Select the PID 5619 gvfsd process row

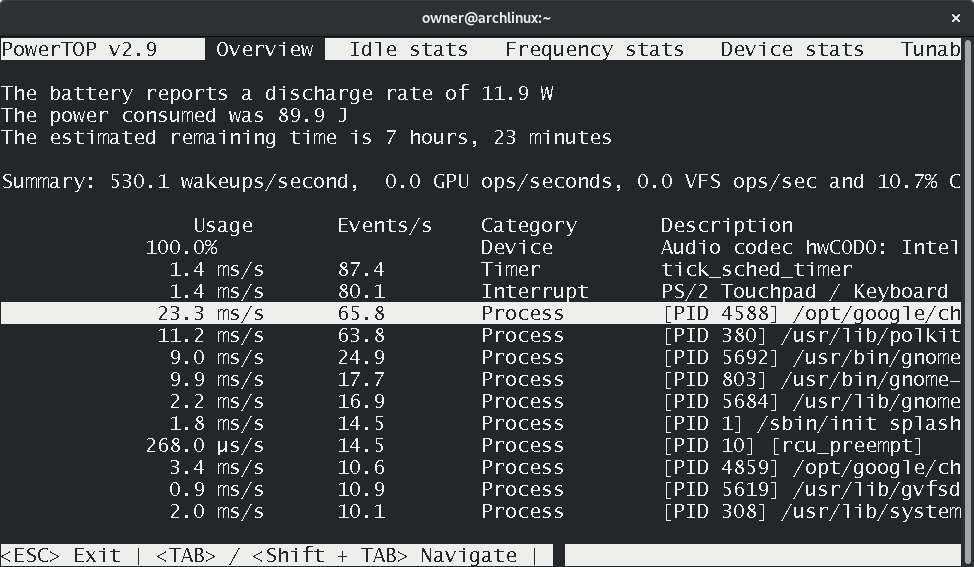click(x=481, y=489)
